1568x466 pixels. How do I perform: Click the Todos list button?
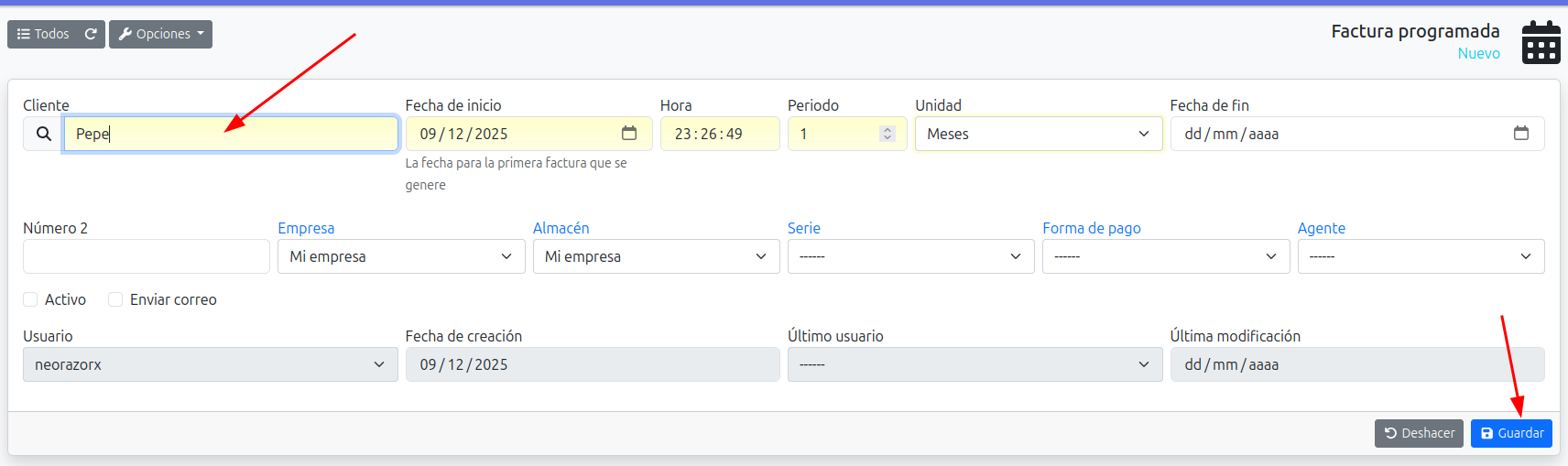[x=42, y=34]
